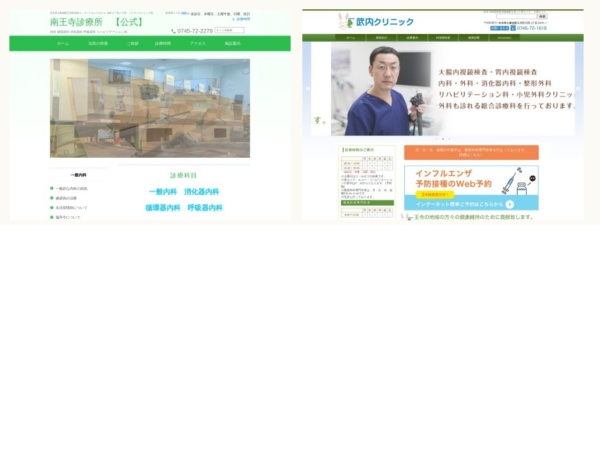The width and height of the screenshot is (600, 450).
Task: Open ホーム in dark green navigation bar
Action: tap(351, 38)
